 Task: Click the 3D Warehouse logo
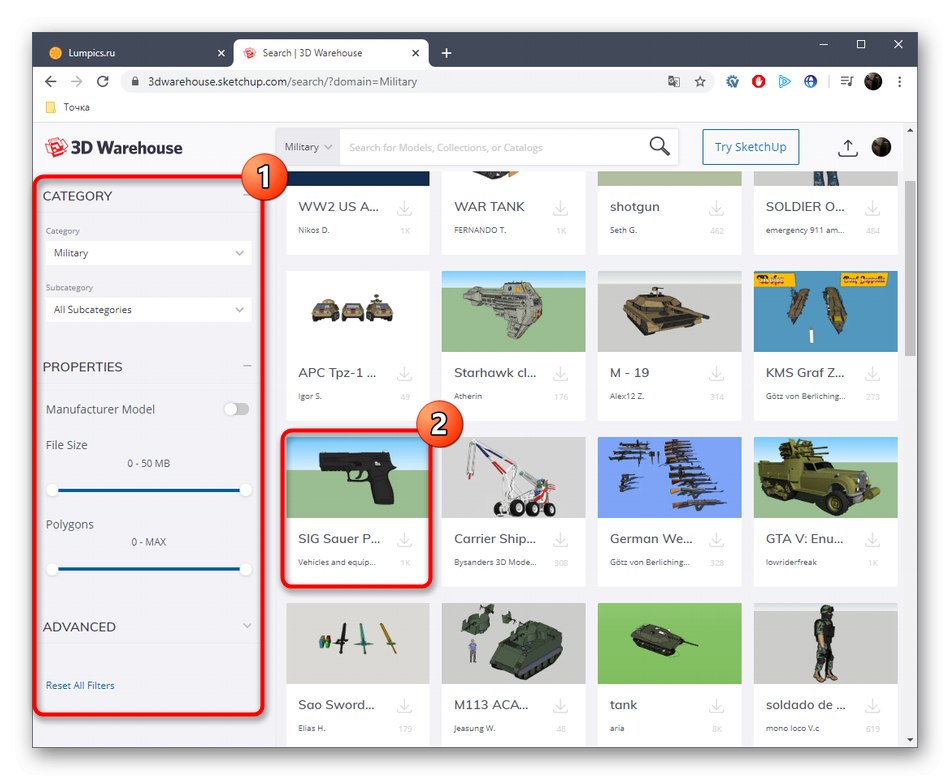coord(113,147)
